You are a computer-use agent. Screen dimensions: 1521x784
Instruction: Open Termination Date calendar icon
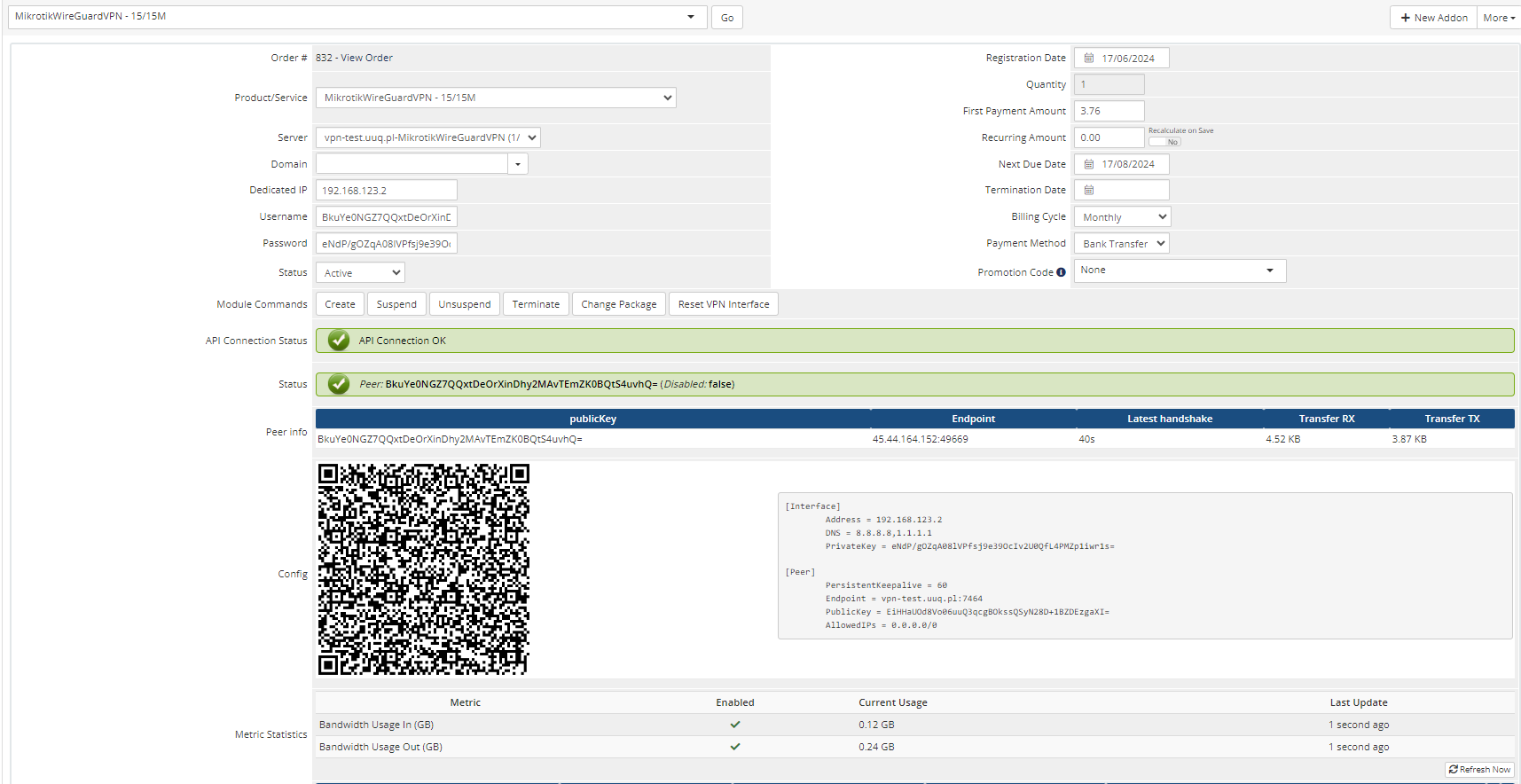[1089, 190]
